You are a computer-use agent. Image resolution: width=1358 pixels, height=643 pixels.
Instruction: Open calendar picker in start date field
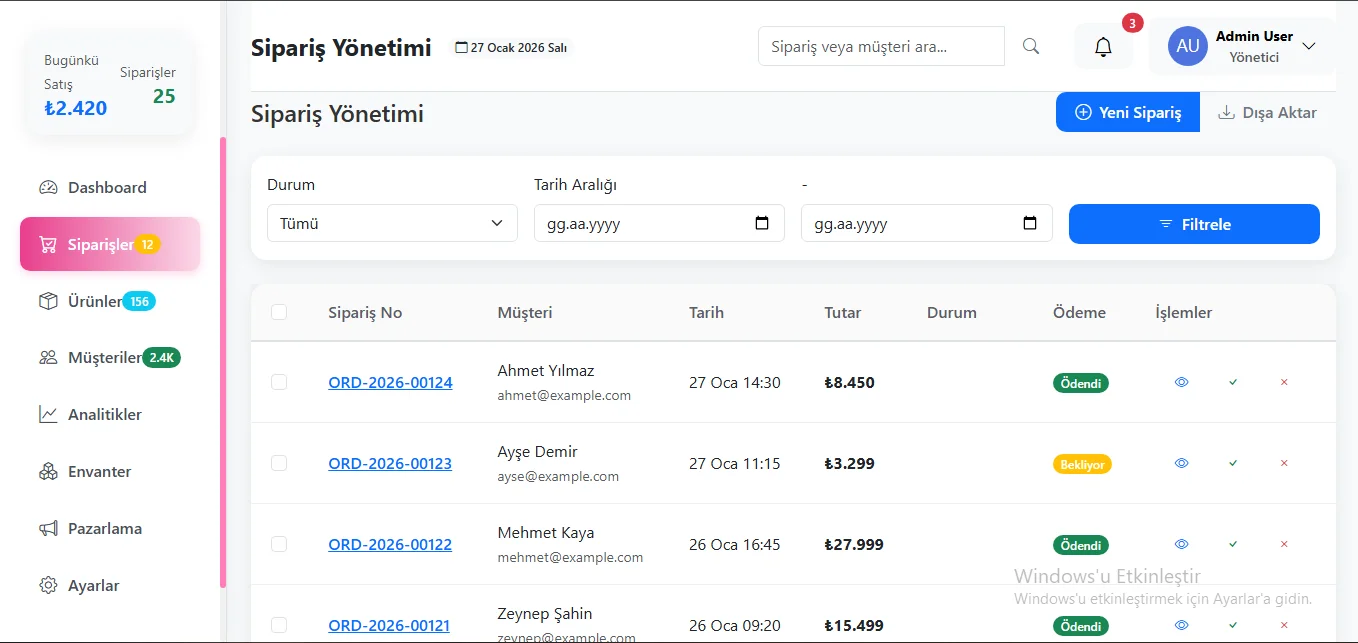(762, 223)
